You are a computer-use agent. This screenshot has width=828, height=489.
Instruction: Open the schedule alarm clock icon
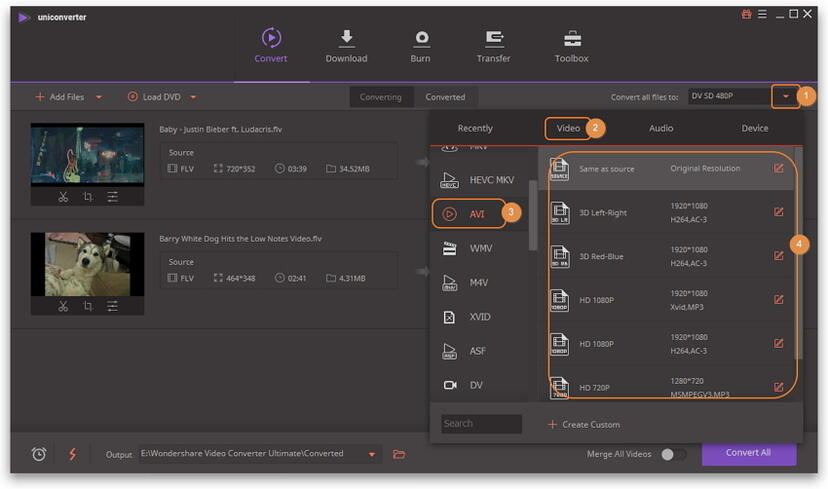pyautogui.click(x=39, y=454)
